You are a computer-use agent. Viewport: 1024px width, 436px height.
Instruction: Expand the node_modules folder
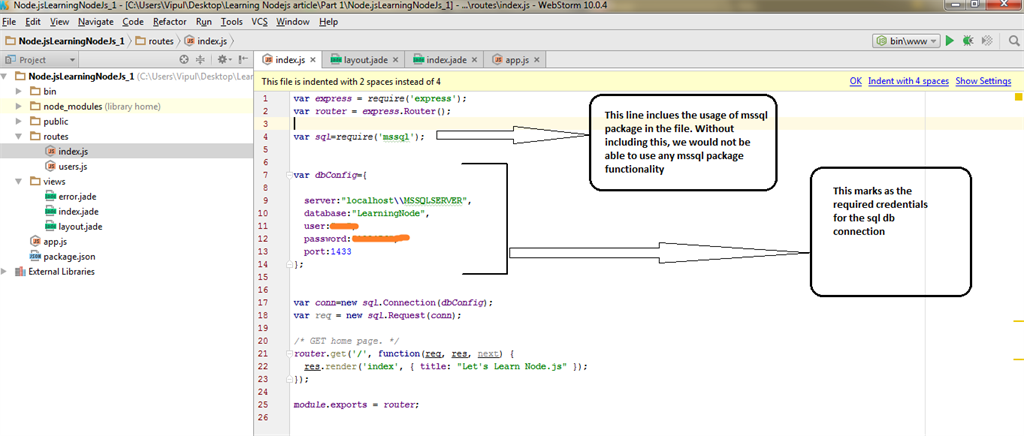coord(19,106)
